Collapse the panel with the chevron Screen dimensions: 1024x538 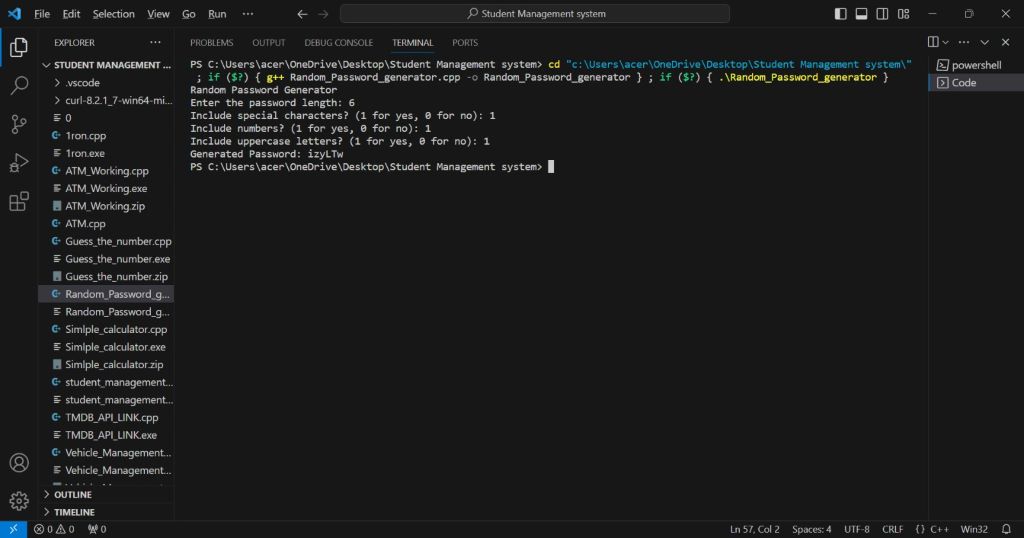pyautogui.click(x=985, y=42)
